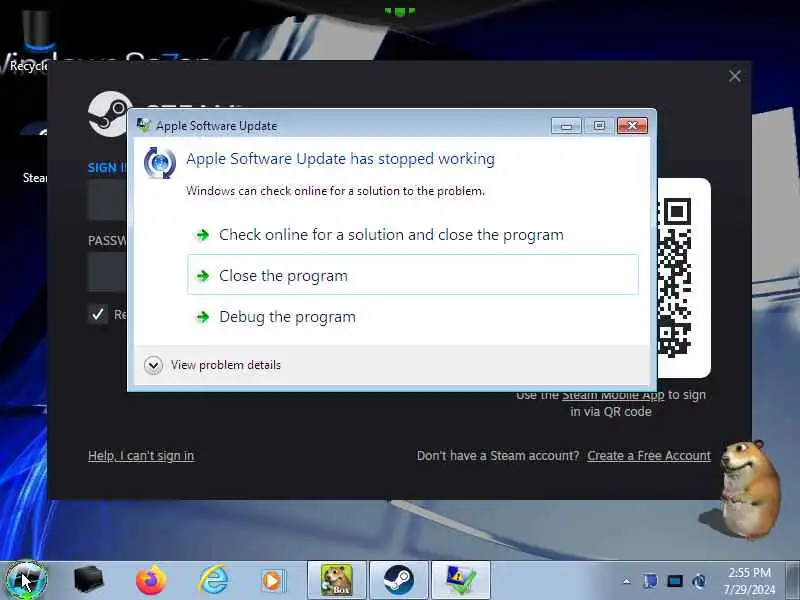Switch to Steam in the taskbar
800x600 pixels.
pyautogui.click(x=398, y=580)
